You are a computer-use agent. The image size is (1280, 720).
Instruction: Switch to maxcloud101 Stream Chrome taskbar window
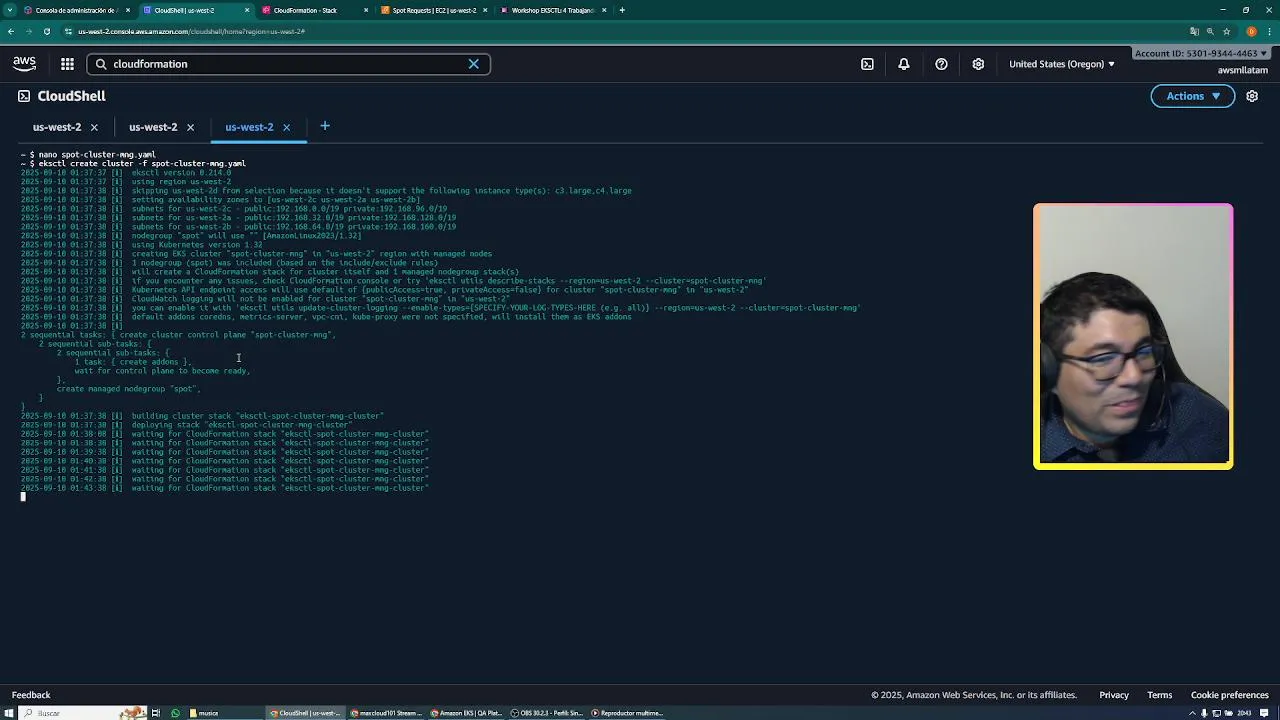pos(387,713)
